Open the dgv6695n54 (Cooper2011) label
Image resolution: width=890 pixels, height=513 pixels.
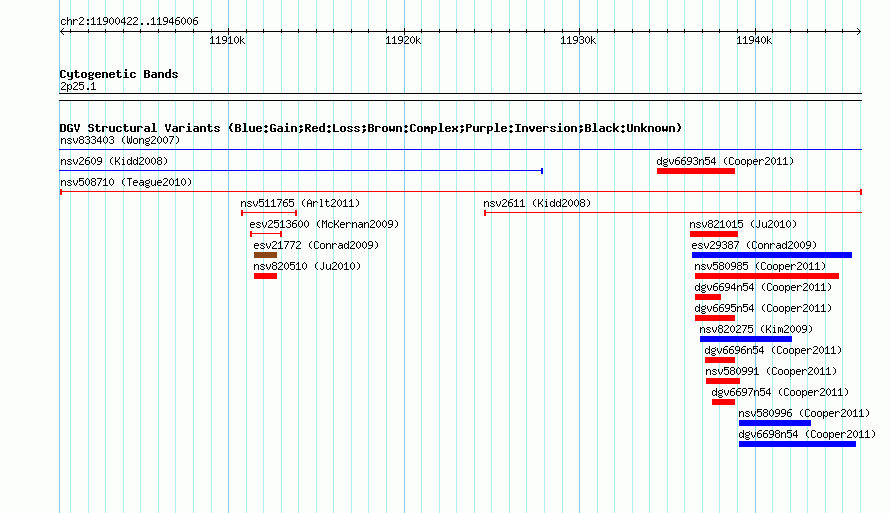(763, 308)
